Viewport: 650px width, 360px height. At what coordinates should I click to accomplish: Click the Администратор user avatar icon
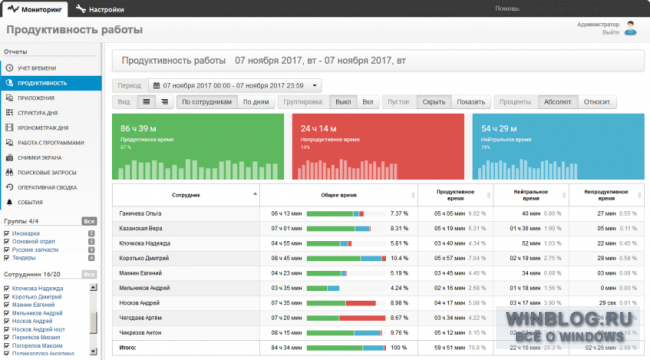pos(631,28)
